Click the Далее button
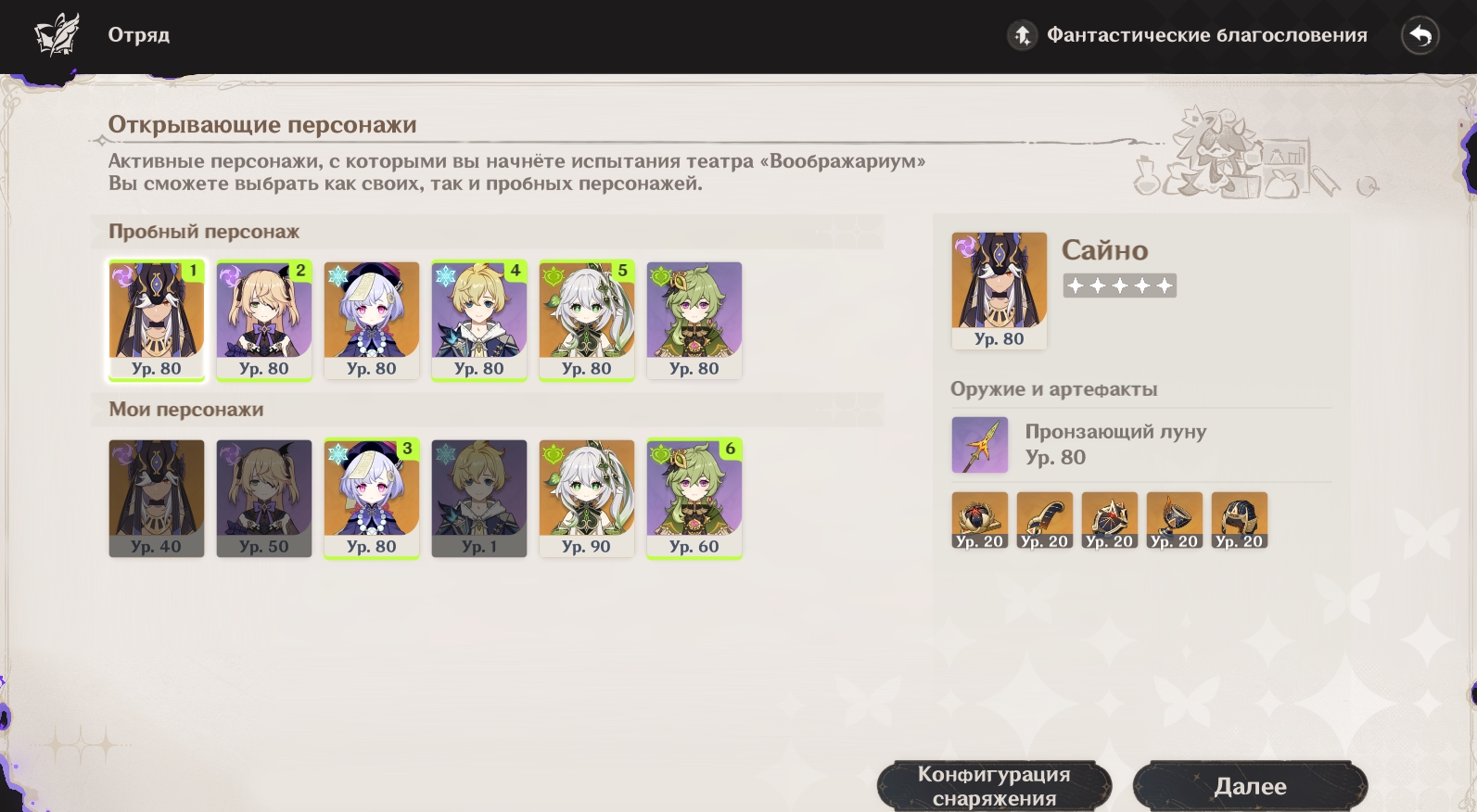 click(1250, 786)
